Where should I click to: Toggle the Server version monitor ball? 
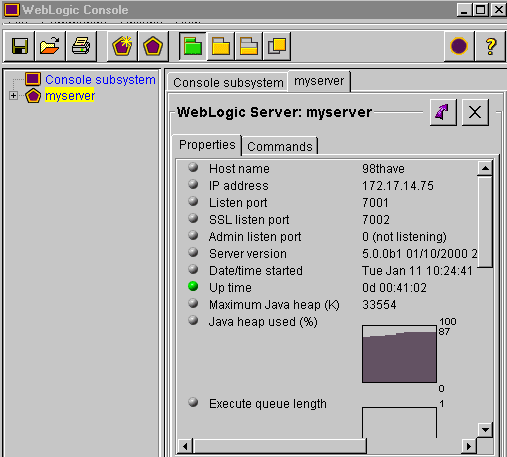193,252
